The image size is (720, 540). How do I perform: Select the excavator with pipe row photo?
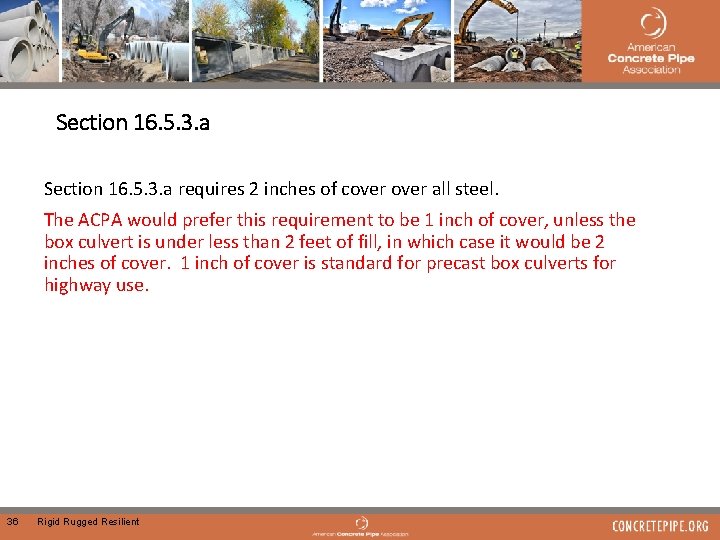click(x=125, y=41)
